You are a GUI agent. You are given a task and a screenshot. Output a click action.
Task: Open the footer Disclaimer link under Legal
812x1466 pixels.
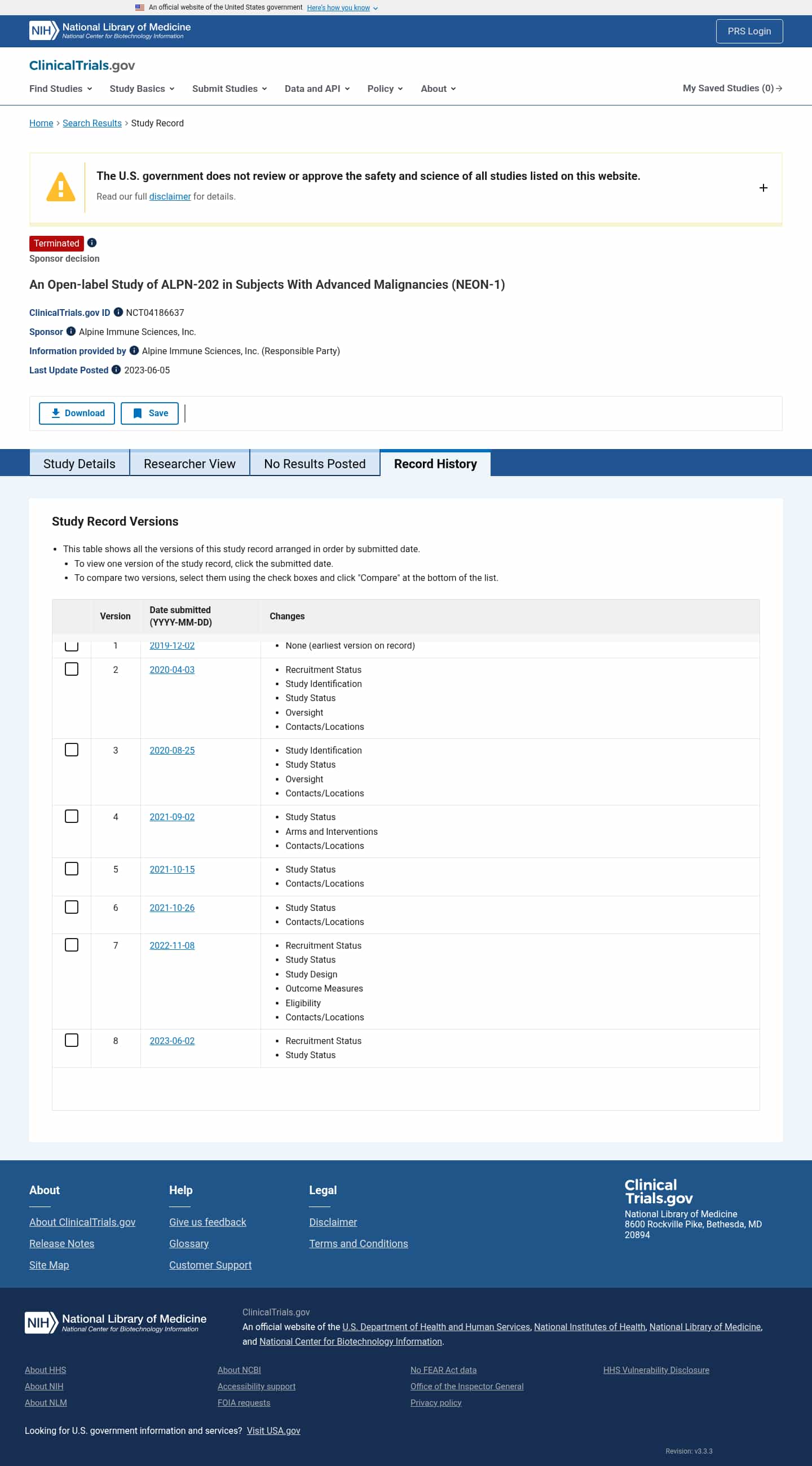click(333, 1222)
